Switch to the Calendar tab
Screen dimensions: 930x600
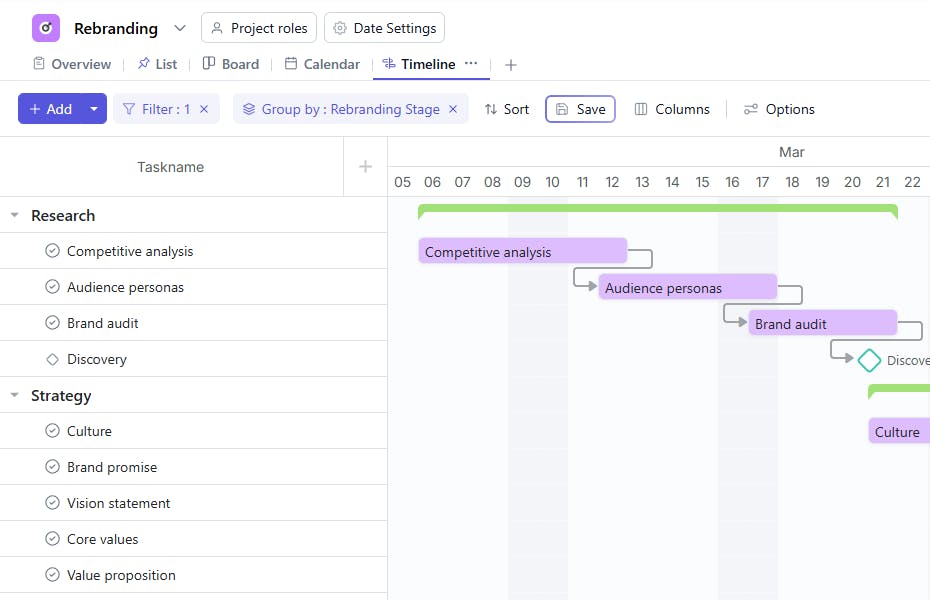pyautogui.click(x=322, y=64)
